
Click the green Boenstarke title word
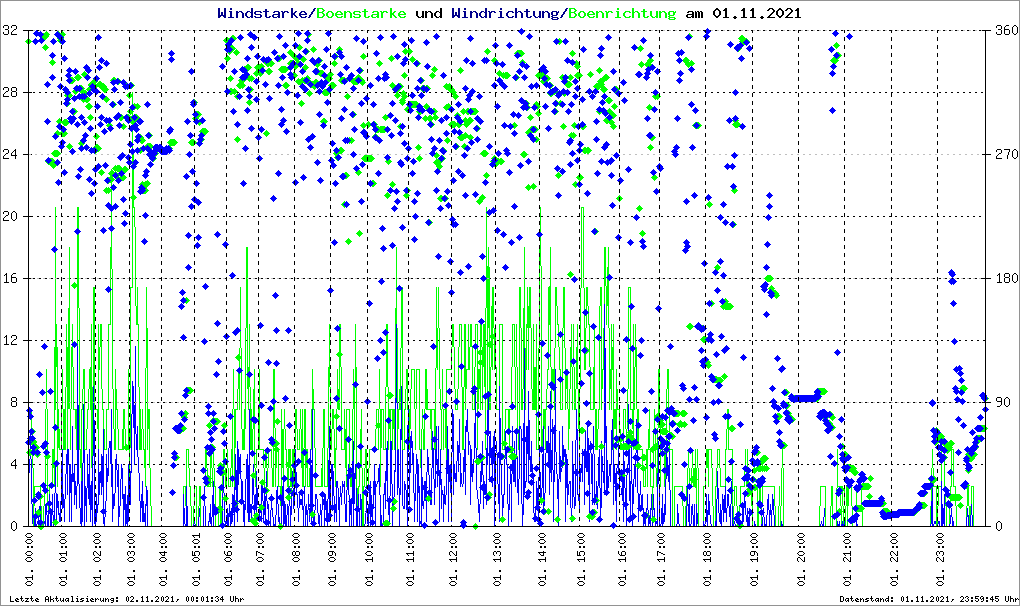(361, 14)
